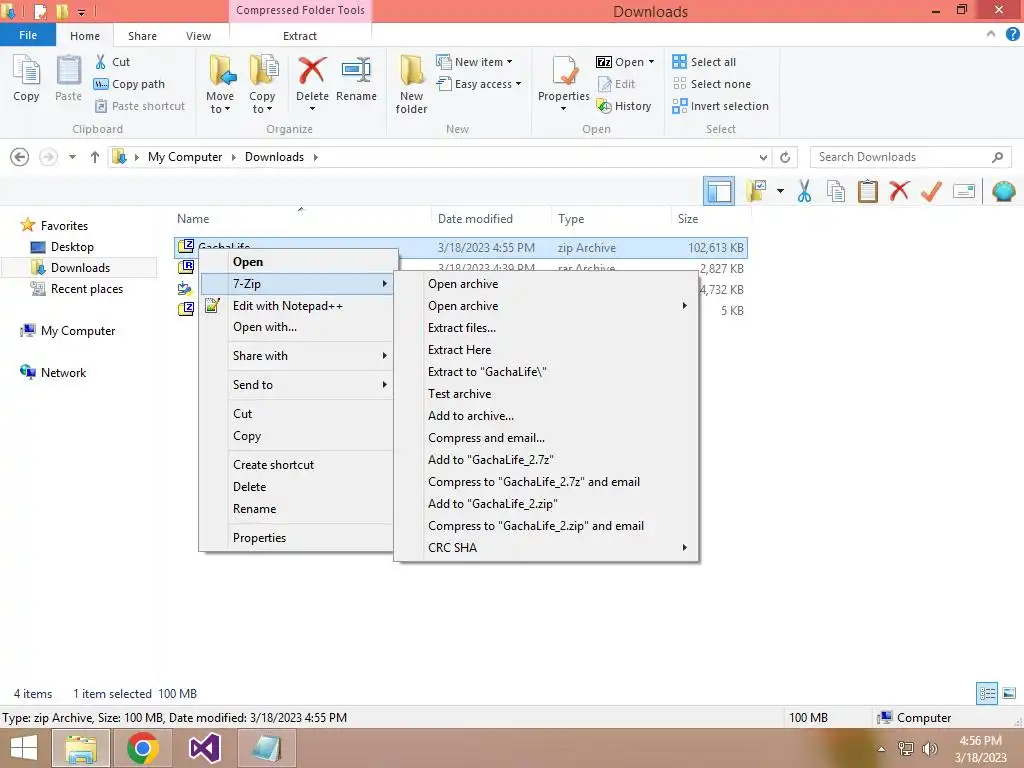
Task: Sort by Type column header
Action: pos(571,219)
